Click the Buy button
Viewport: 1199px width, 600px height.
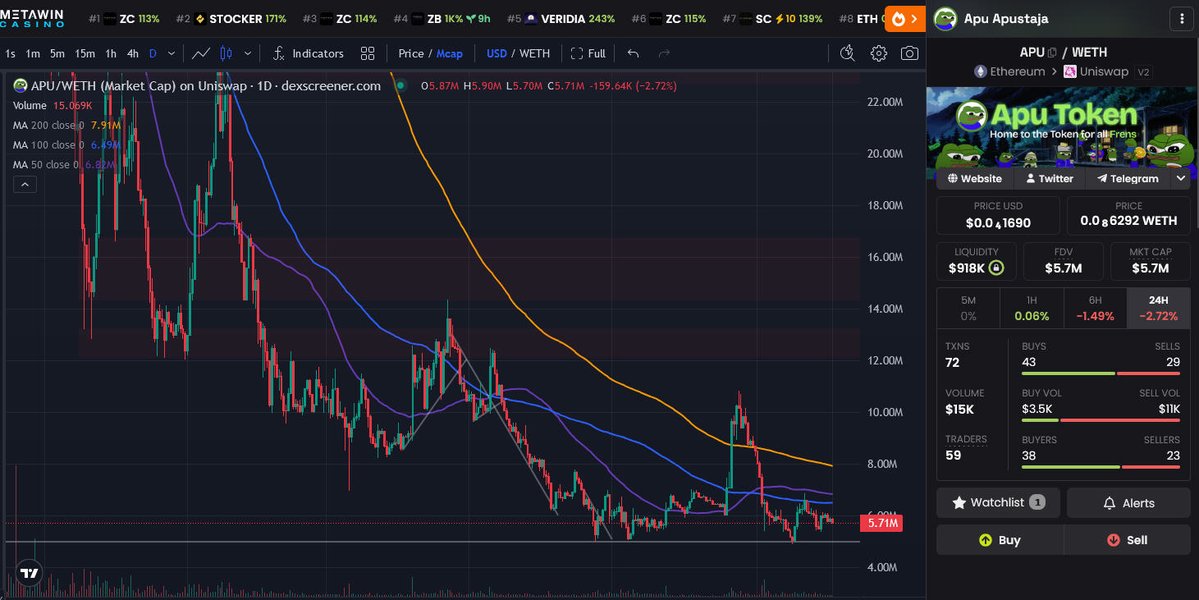click(999, 540)
